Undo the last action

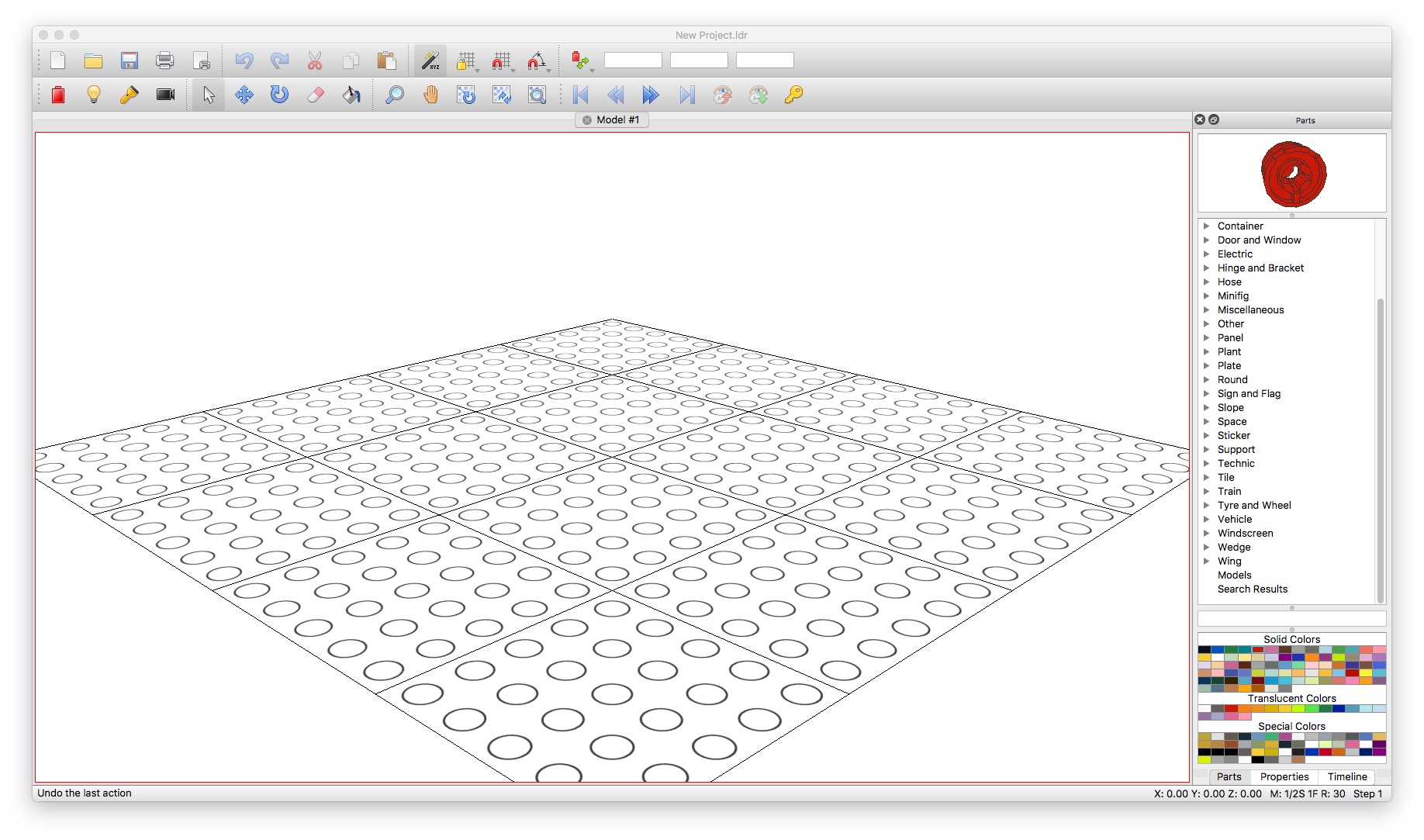(x=244, y=60)
